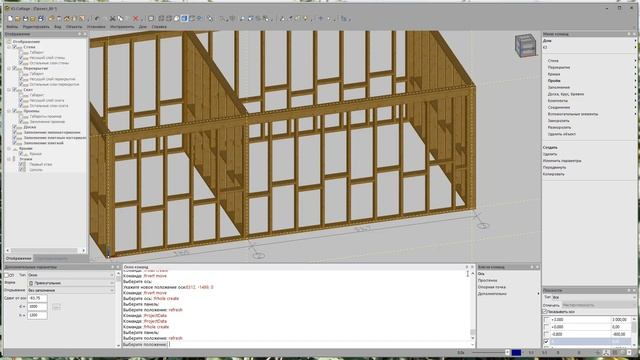Image resolution: width=640 pixels, height=360 pixels.
Task: Click the blue color swatch in status bar
Action: click(x=516, y=352)
